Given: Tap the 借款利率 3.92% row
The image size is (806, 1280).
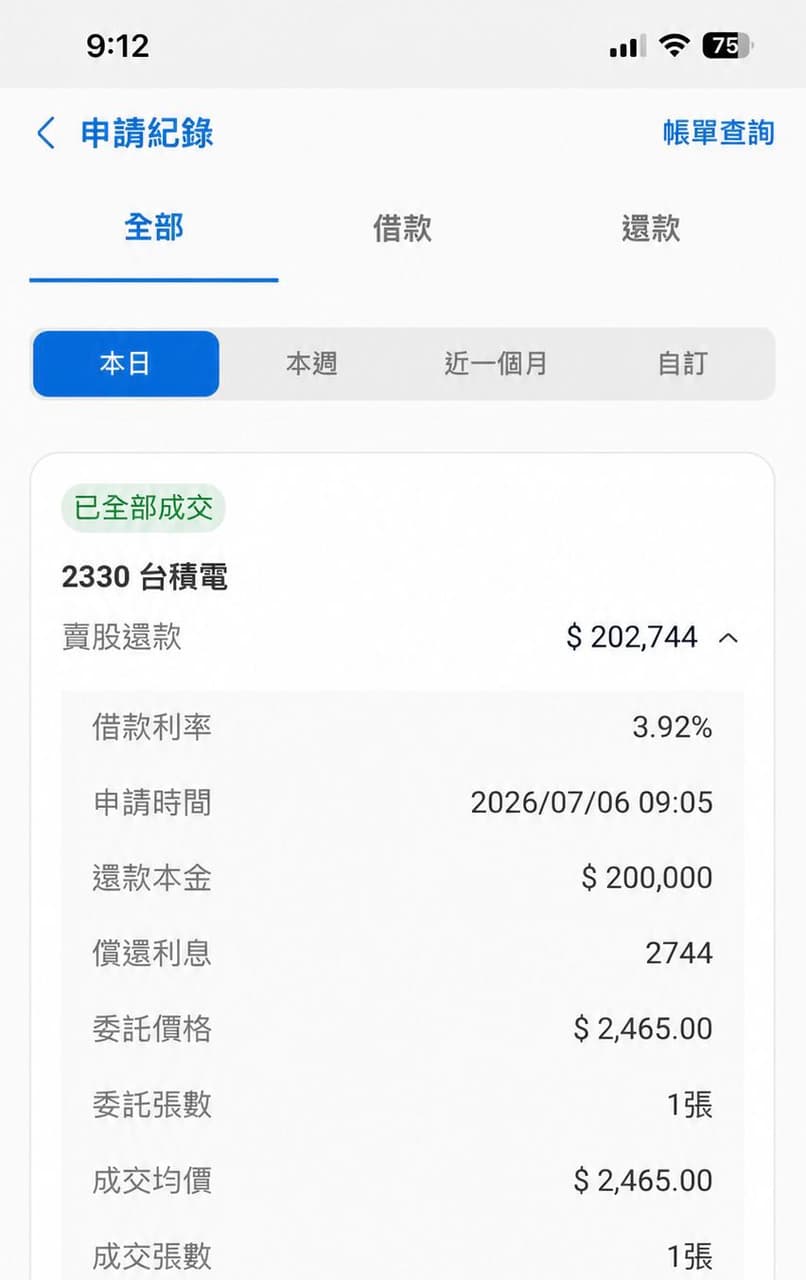Looking at the screenshot, I should click(x=402, y=727).
